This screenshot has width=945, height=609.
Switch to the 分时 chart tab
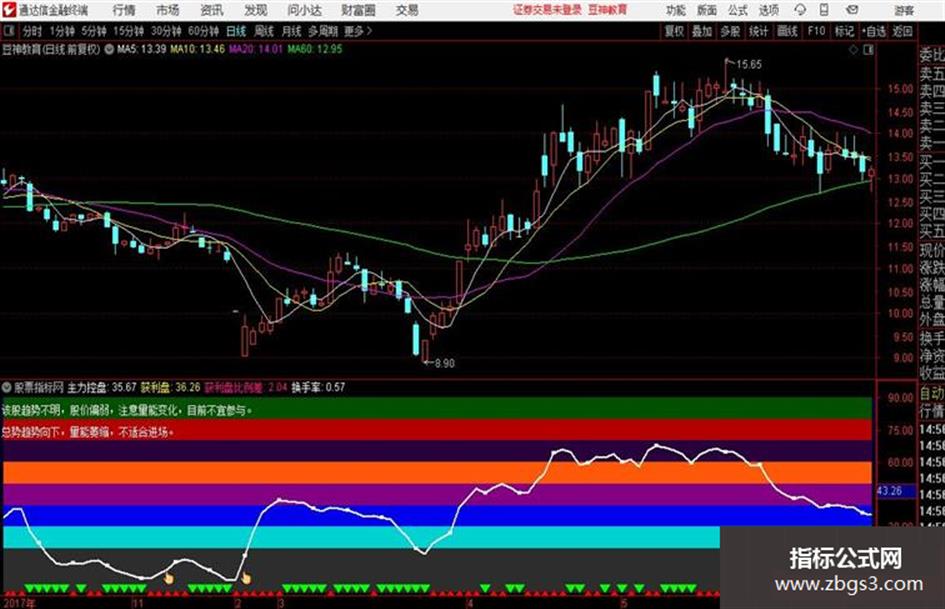coord(33,31)
